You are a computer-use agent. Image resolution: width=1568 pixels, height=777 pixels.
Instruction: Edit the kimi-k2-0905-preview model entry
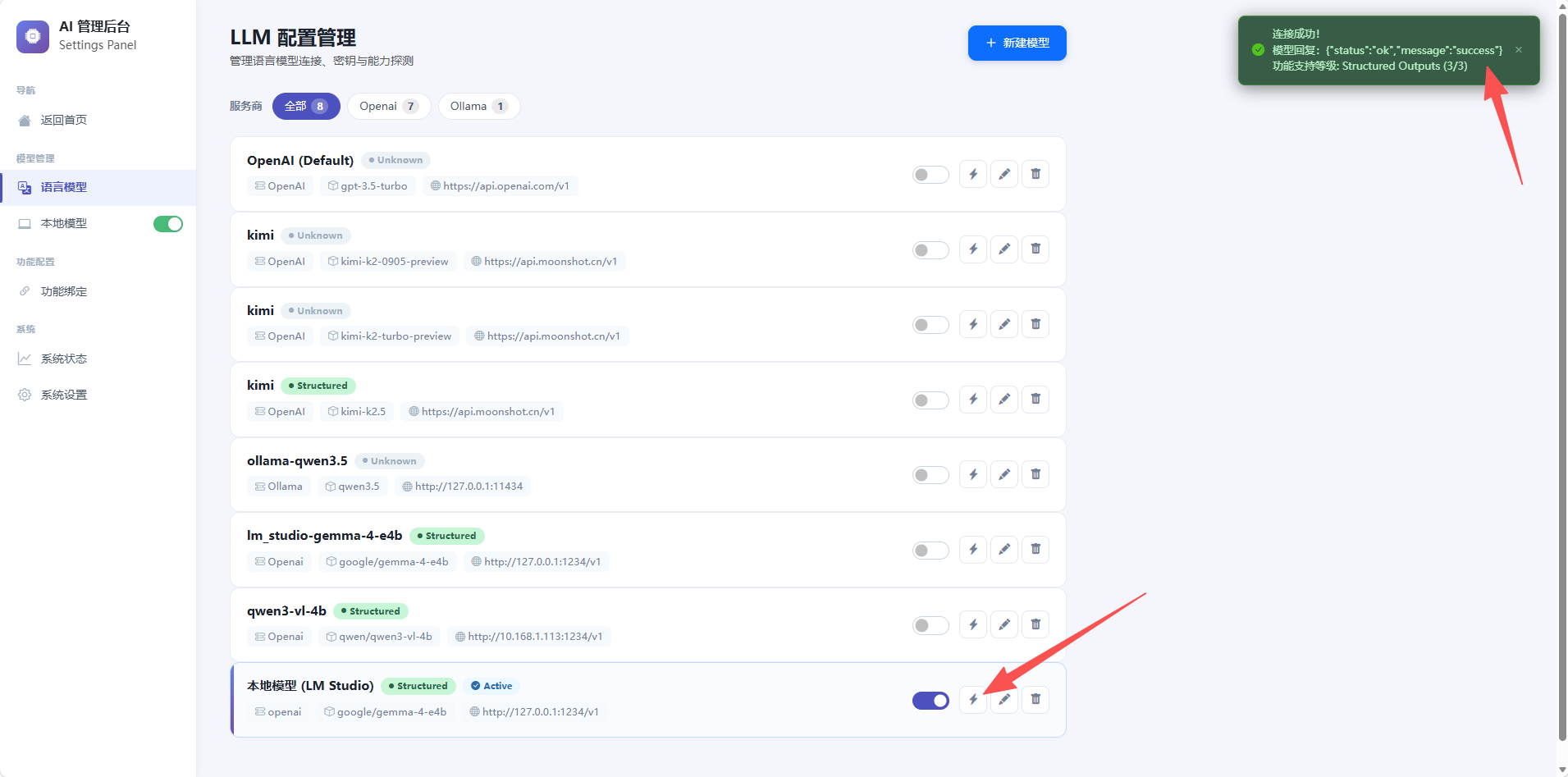[1004, 249]
